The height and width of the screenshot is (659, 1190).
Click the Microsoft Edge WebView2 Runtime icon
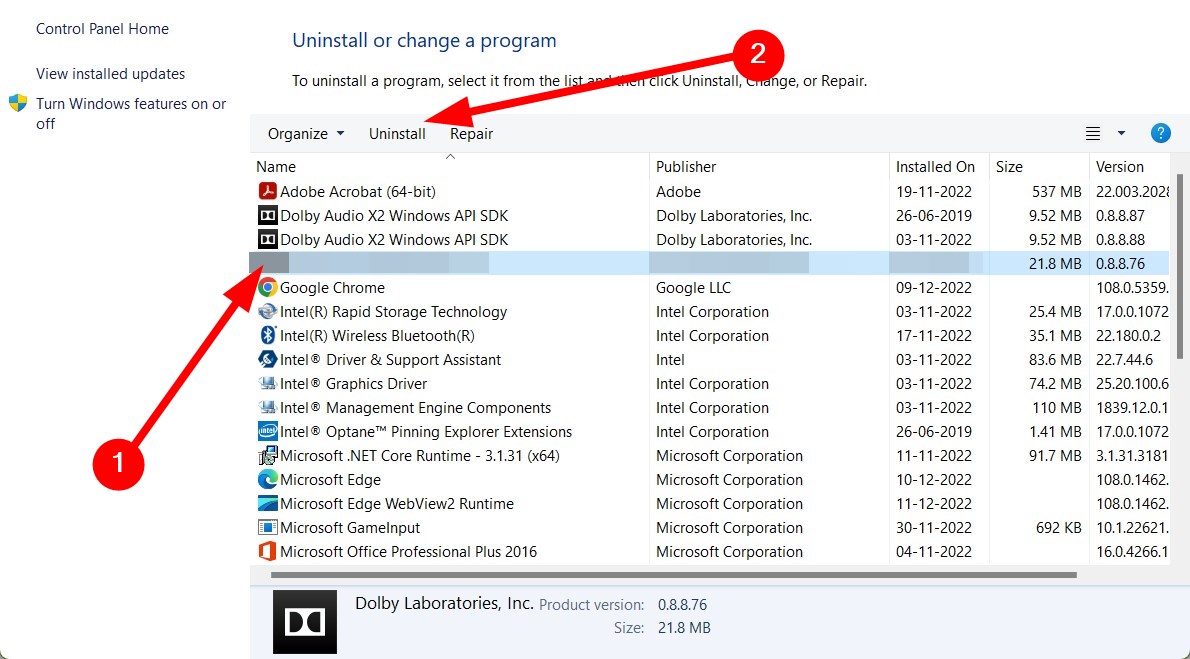pyautogui.click(x=267, y=503)
